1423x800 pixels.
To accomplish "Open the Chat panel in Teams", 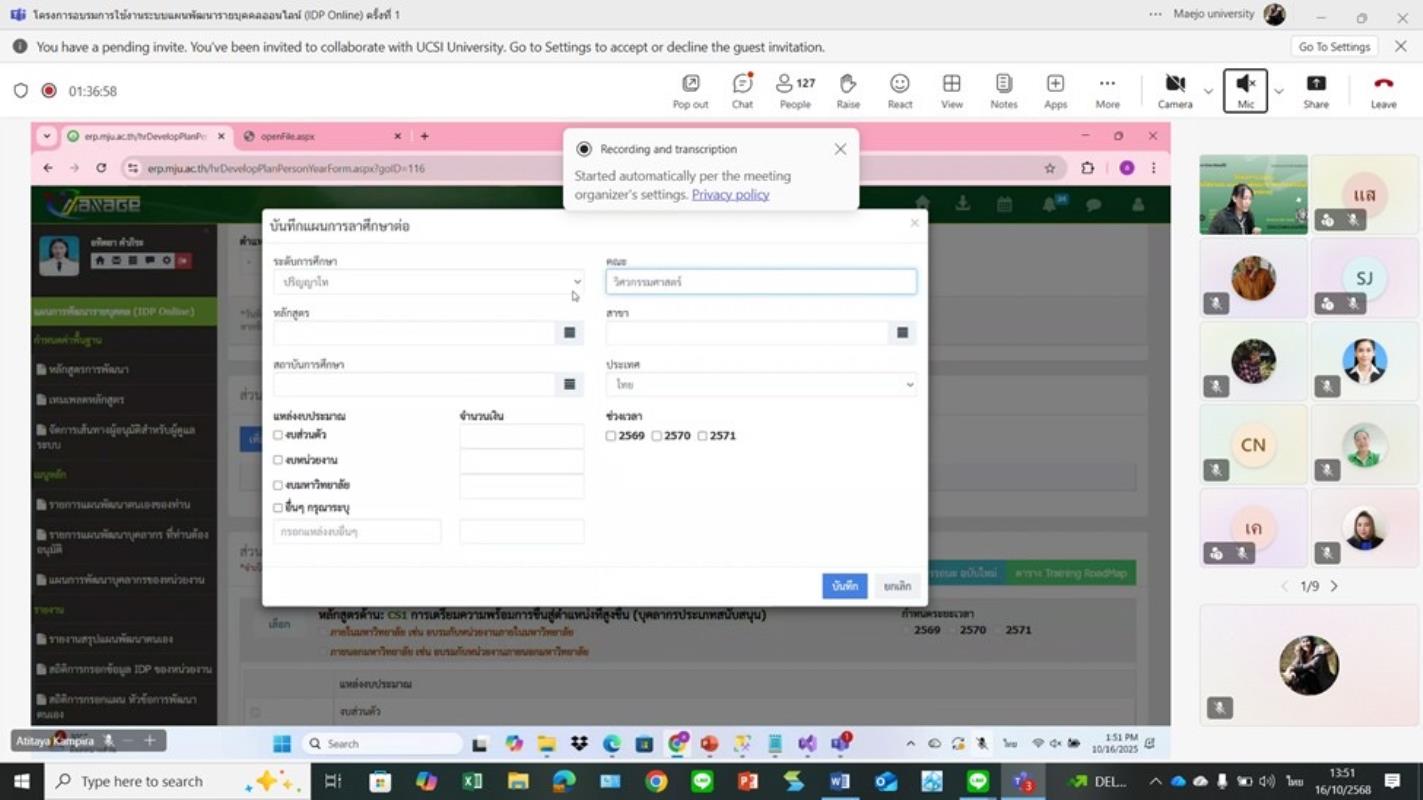I will [x=742, y=91].
